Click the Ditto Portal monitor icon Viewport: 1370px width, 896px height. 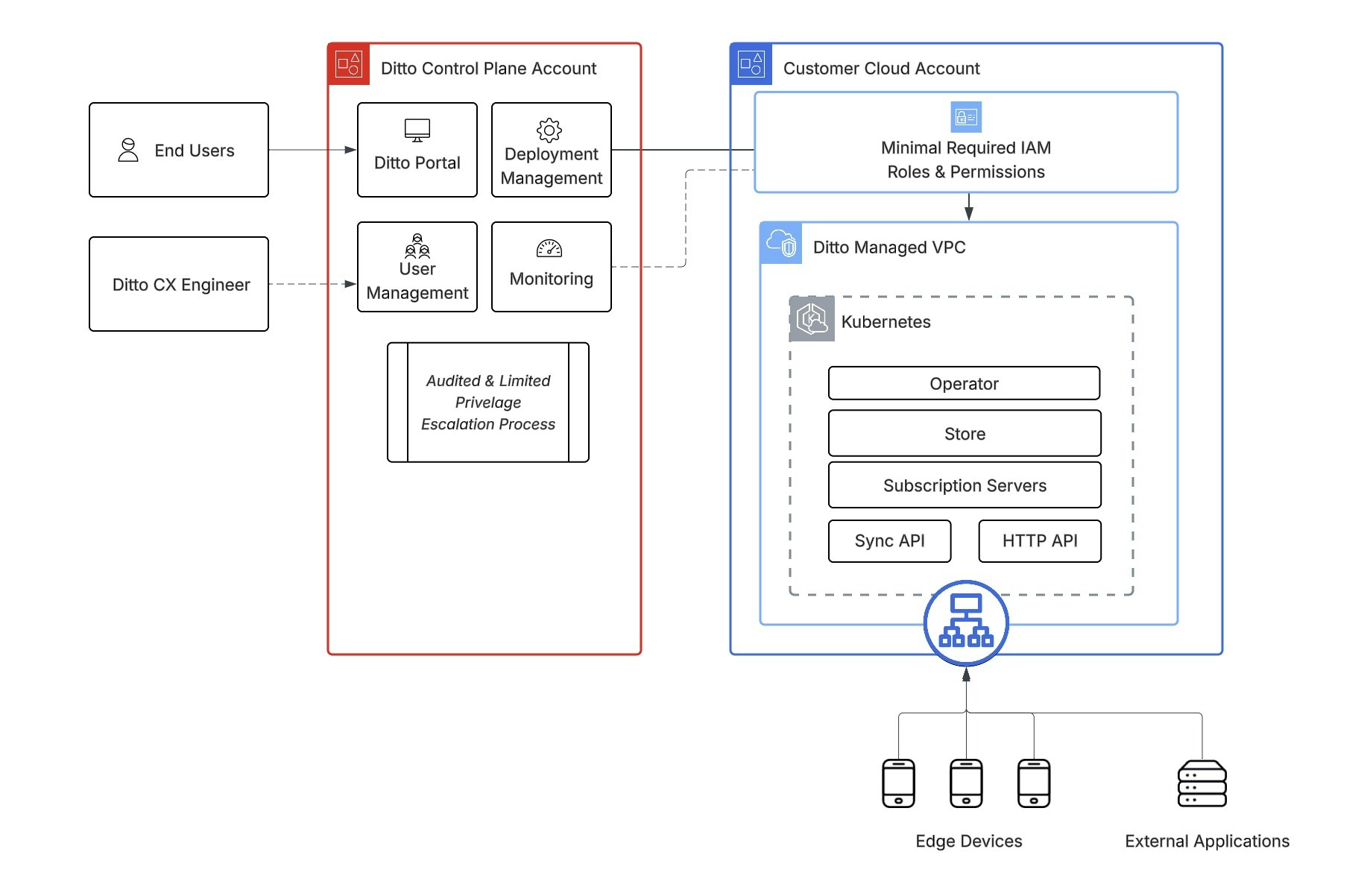click(417, 130)
